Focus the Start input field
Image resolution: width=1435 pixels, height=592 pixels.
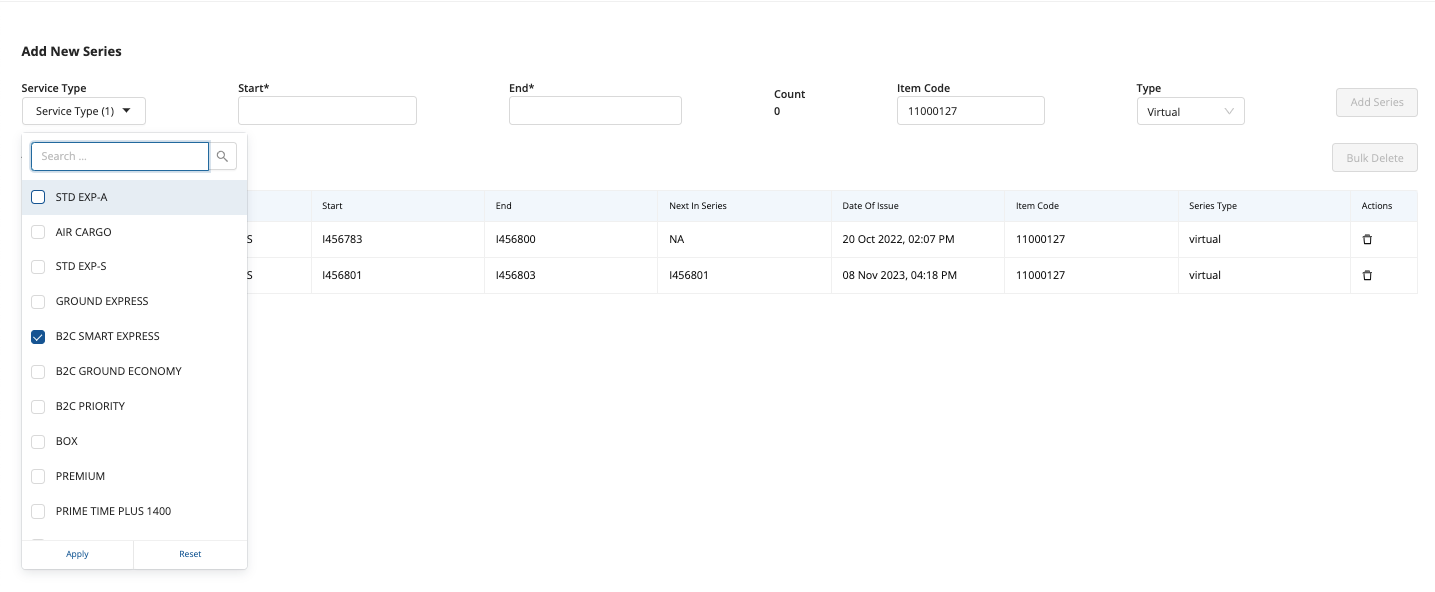point(327,111)
